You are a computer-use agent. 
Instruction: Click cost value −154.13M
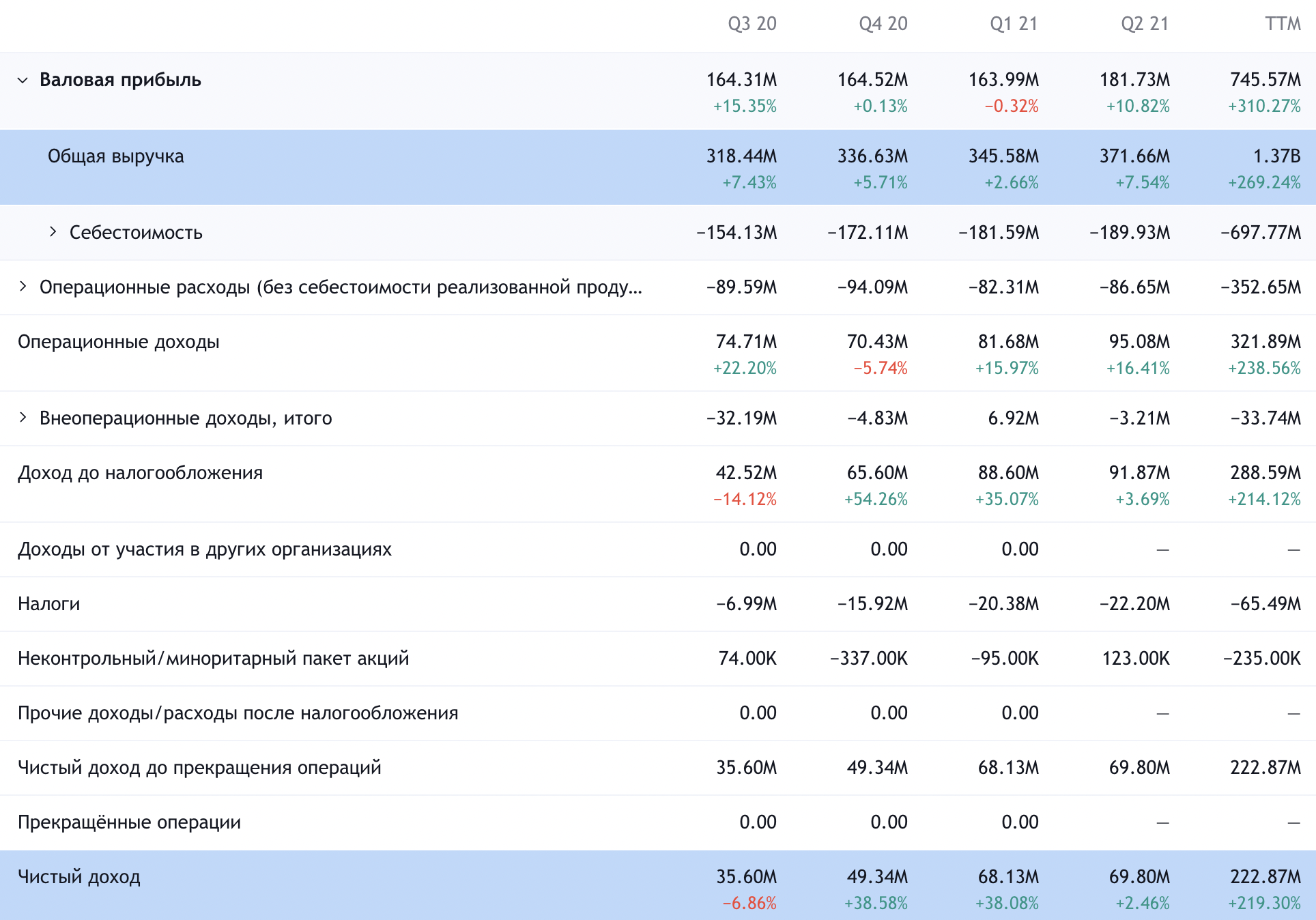736,233
